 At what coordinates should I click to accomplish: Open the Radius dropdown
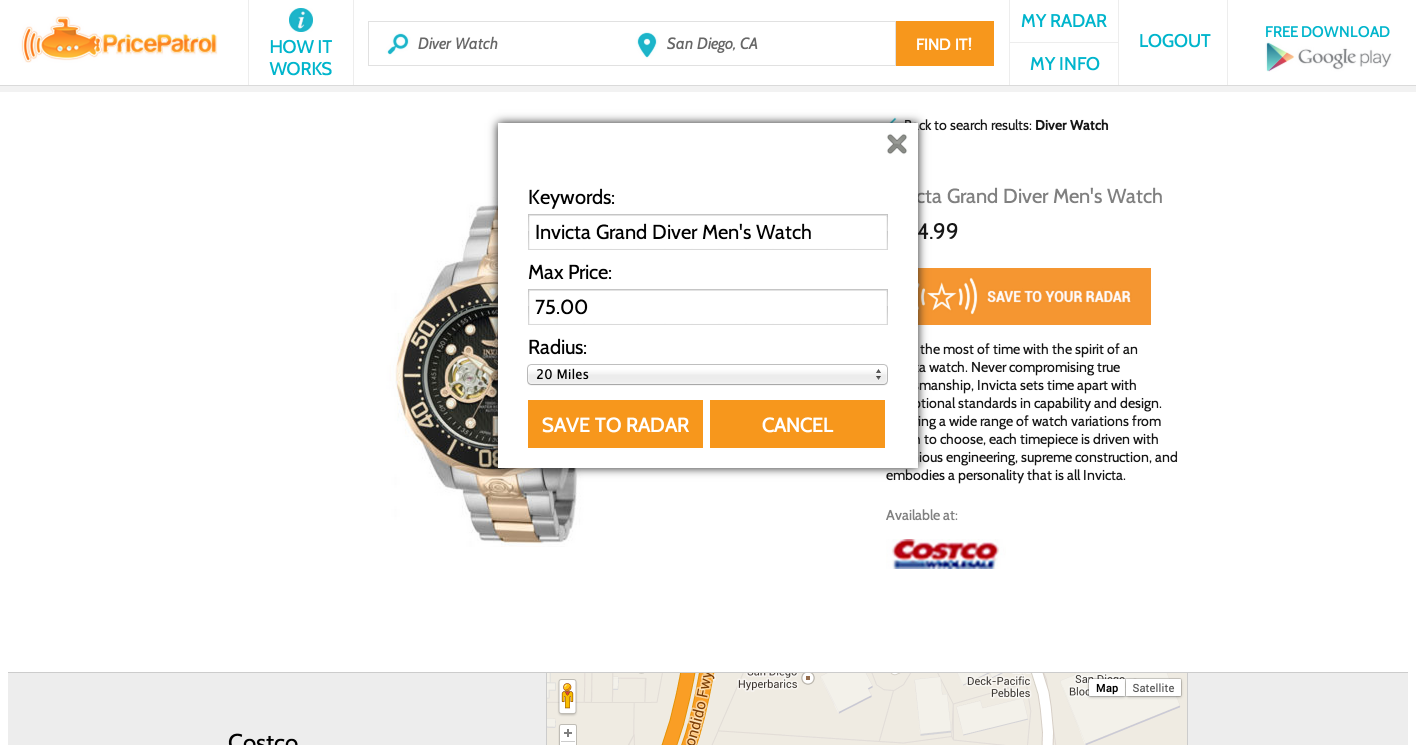707,374
